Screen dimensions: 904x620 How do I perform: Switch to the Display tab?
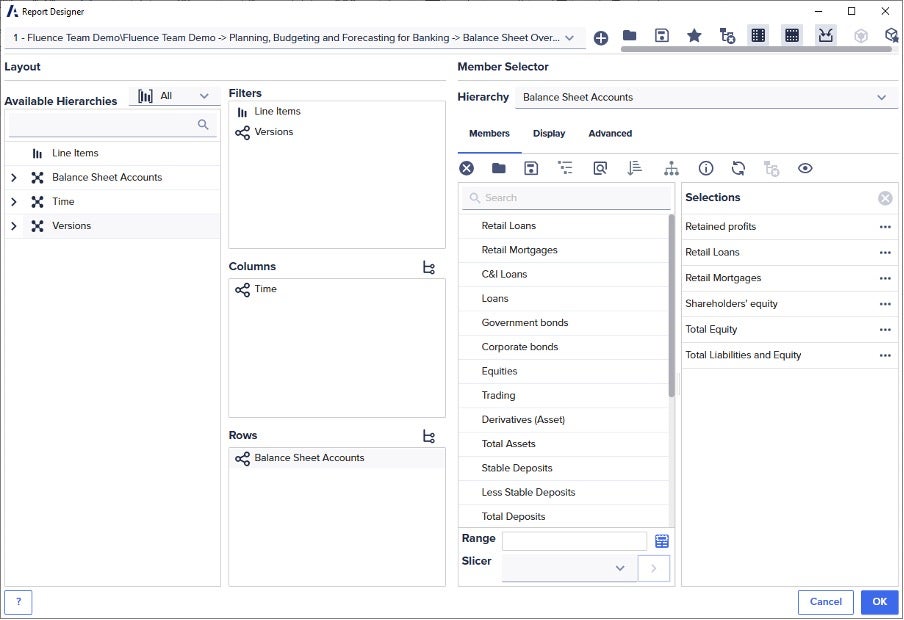click(548, 134)
